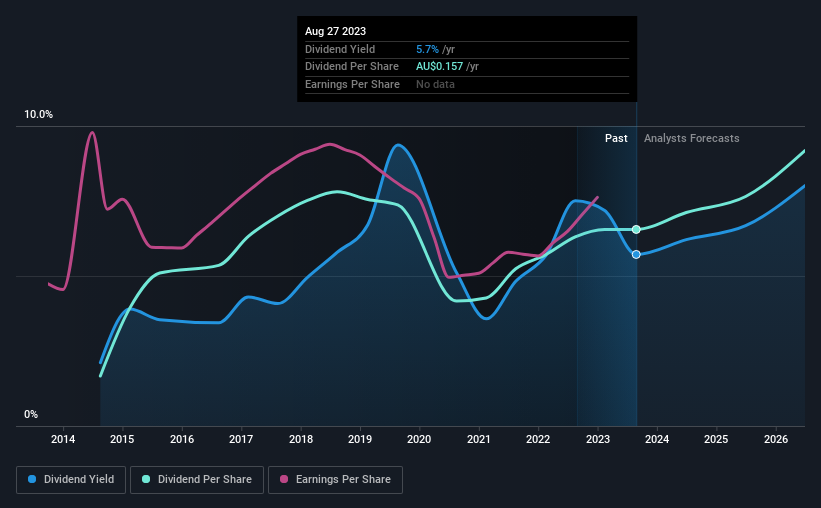Click the 2025 x-axis label
821x508 pixels.
pyautogui.click(x=716, y=439)
